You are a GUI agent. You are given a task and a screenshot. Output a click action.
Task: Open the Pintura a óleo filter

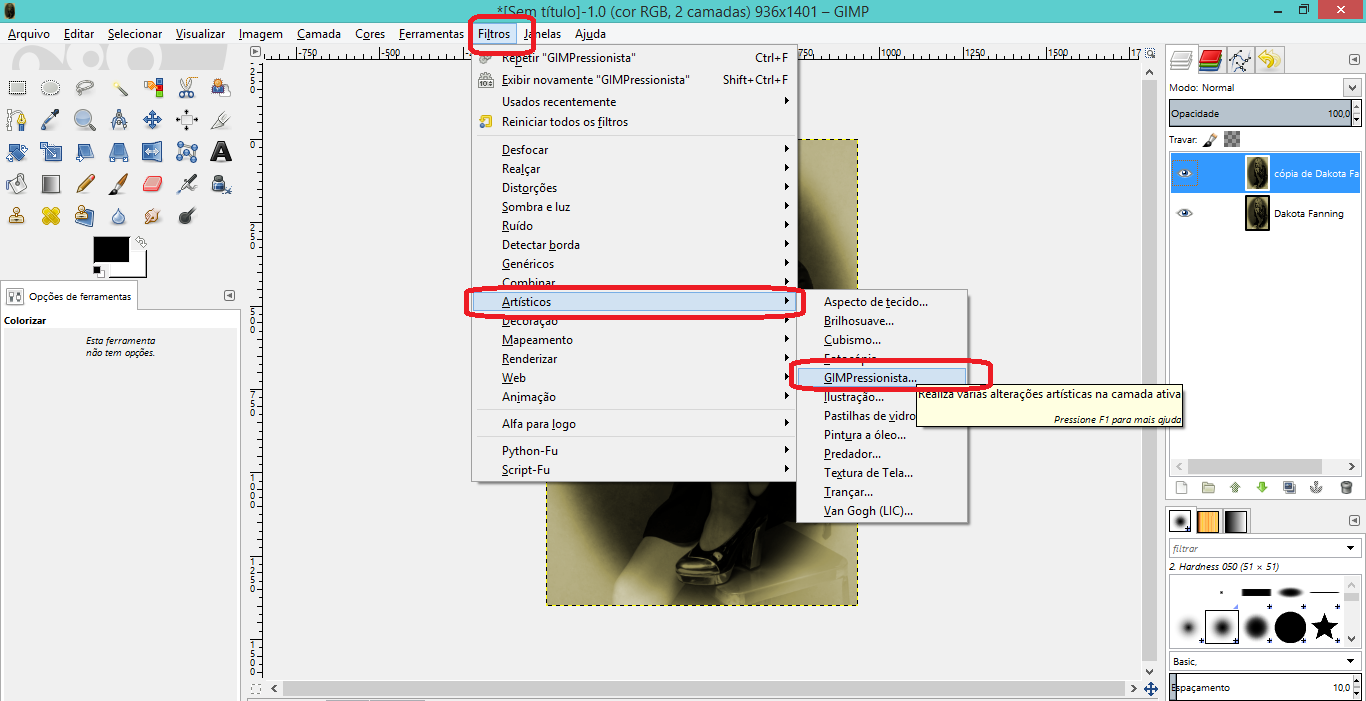(864, 435)
